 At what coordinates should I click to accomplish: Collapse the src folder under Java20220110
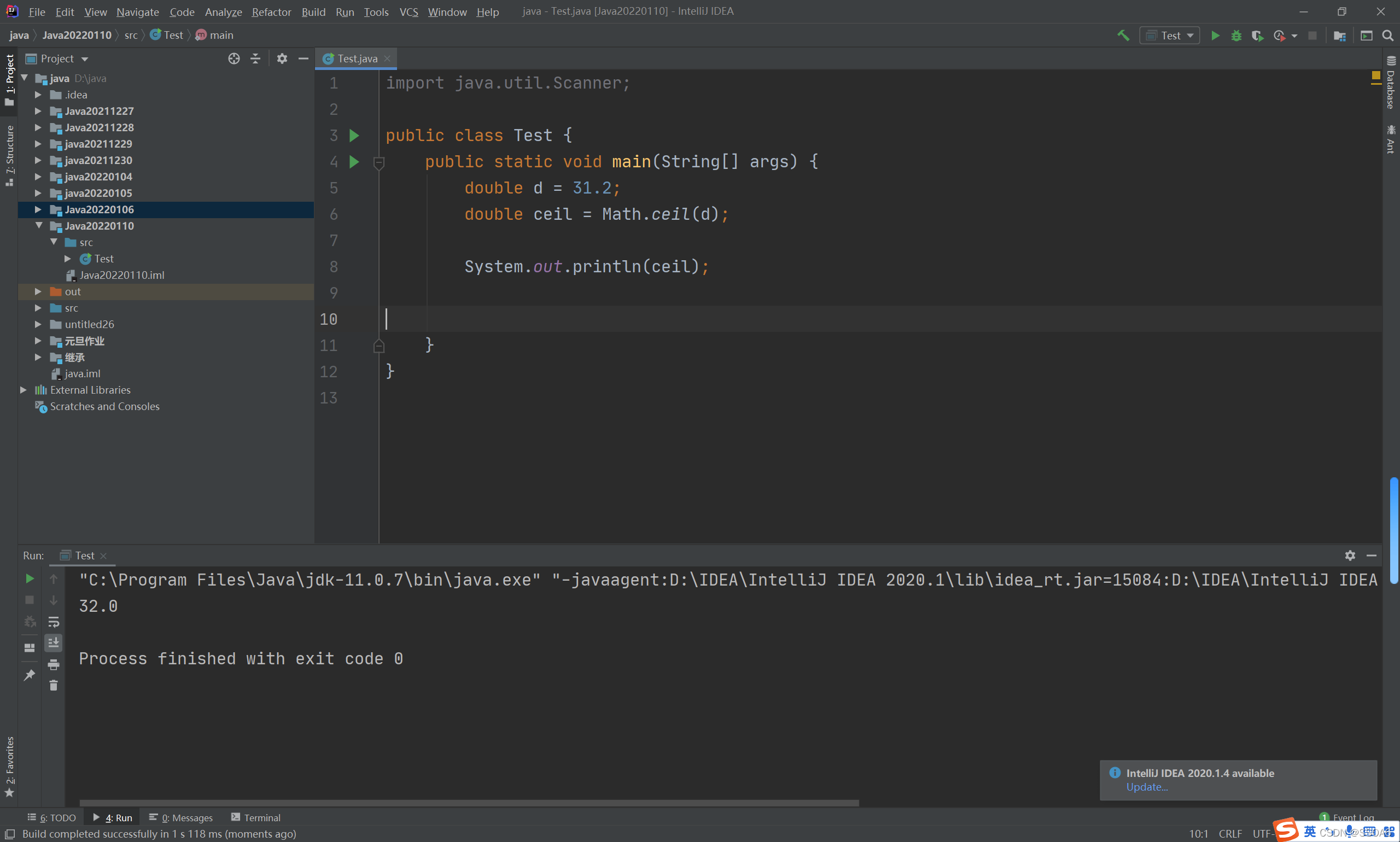[54, 242]
